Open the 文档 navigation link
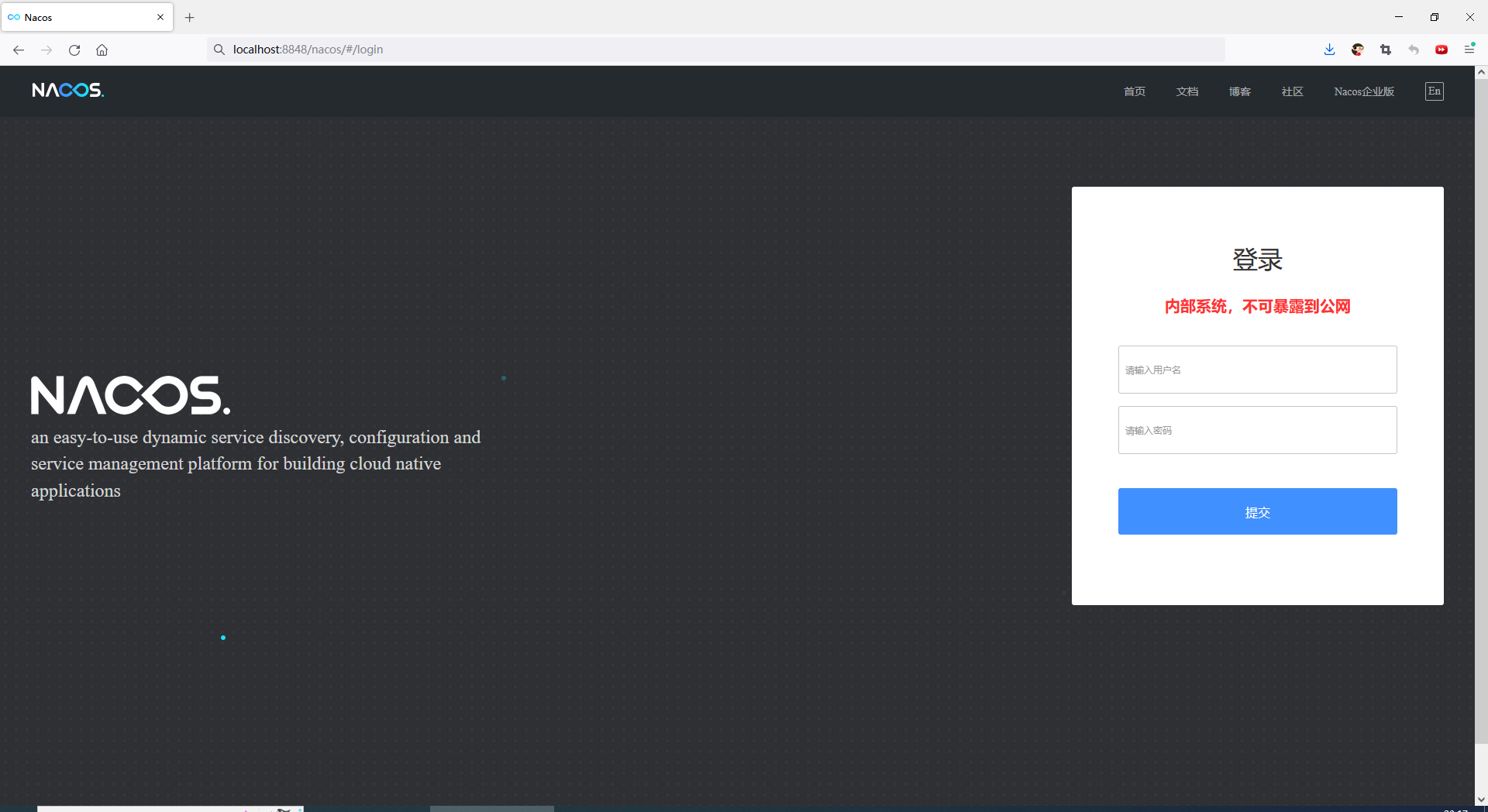1488x812 pixels. [x=1187, y=91]
